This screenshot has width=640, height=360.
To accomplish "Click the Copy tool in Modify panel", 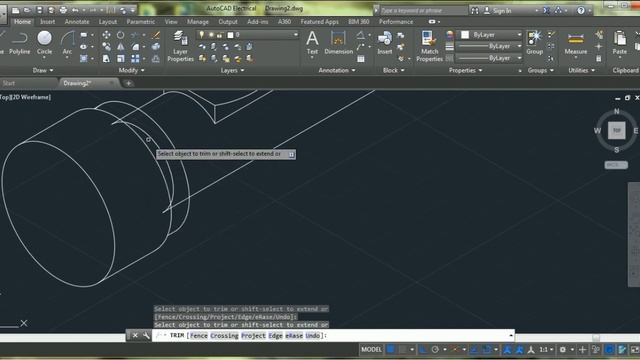I will point(106,47).
